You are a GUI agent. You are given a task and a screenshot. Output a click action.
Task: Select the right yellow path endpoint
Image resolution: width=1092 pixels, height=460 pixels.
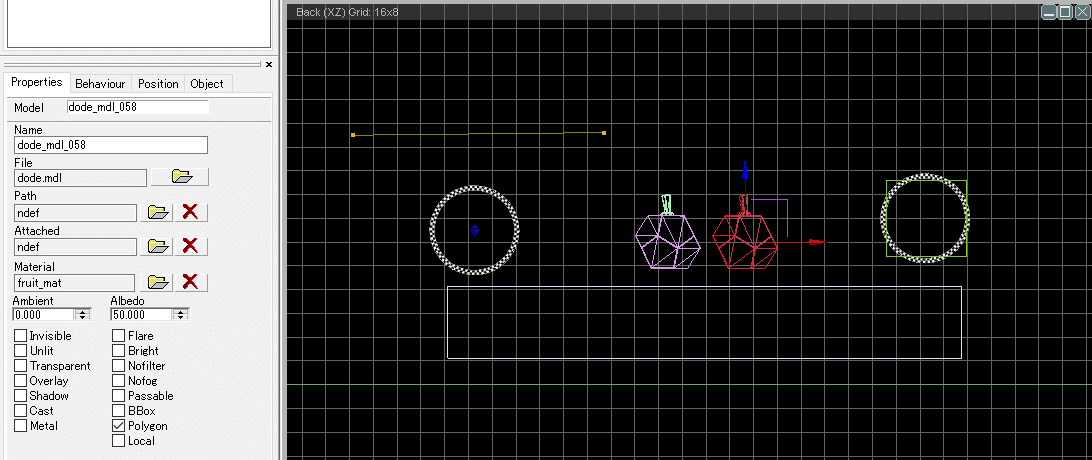coord(604,132)
